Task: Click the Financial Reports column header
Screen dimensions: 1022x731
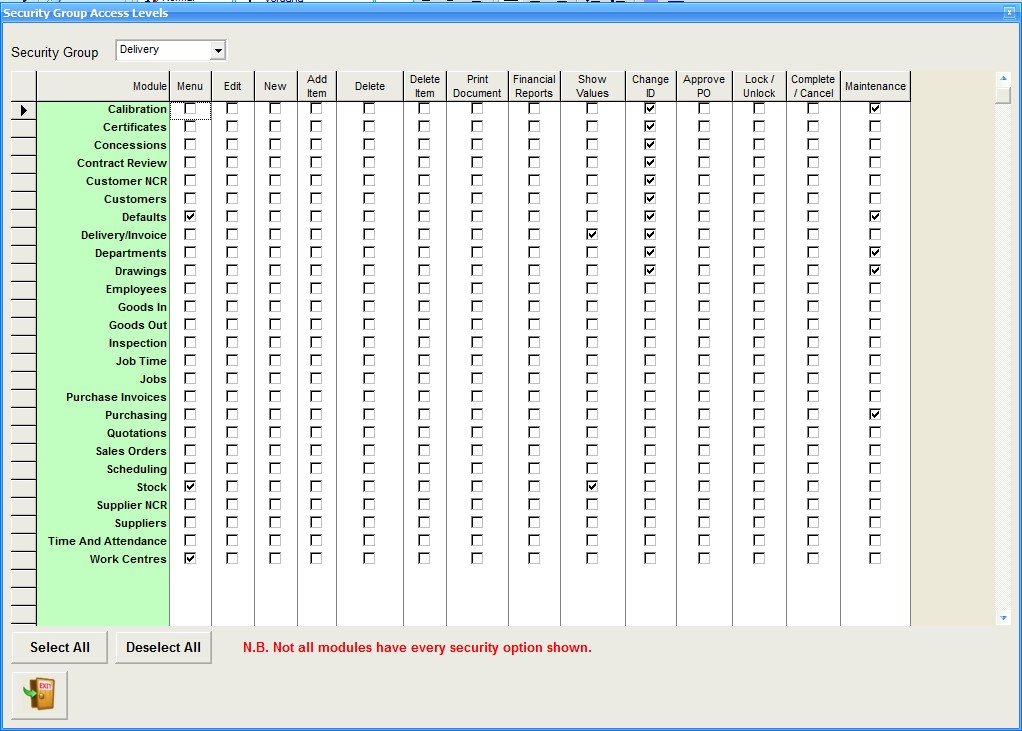Action: click(534, 86)
